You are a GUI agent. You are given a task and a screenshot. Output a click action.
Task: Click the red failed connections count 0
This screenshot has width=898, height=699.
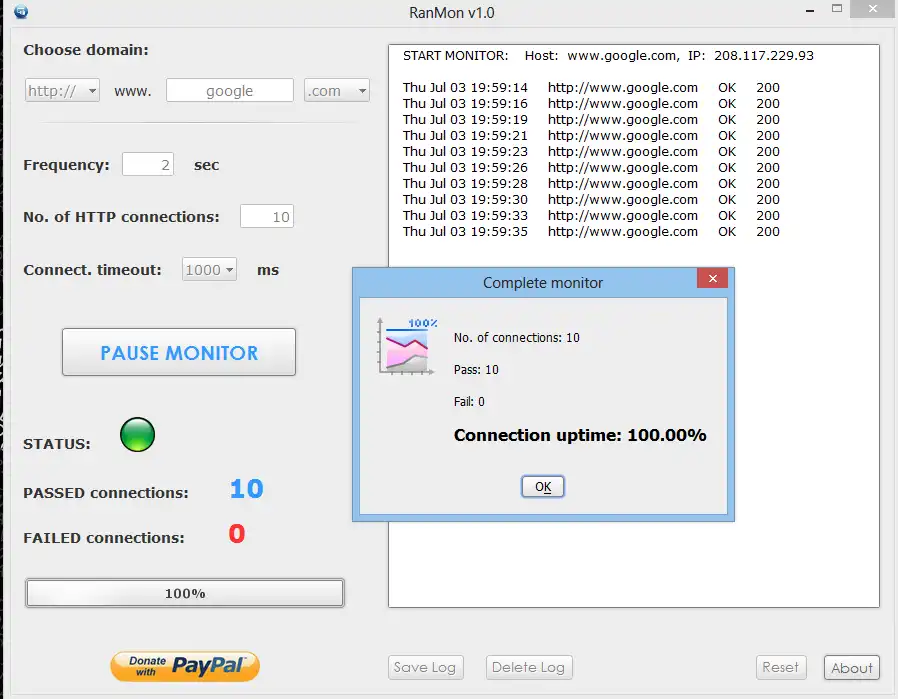tap(237, 534)
